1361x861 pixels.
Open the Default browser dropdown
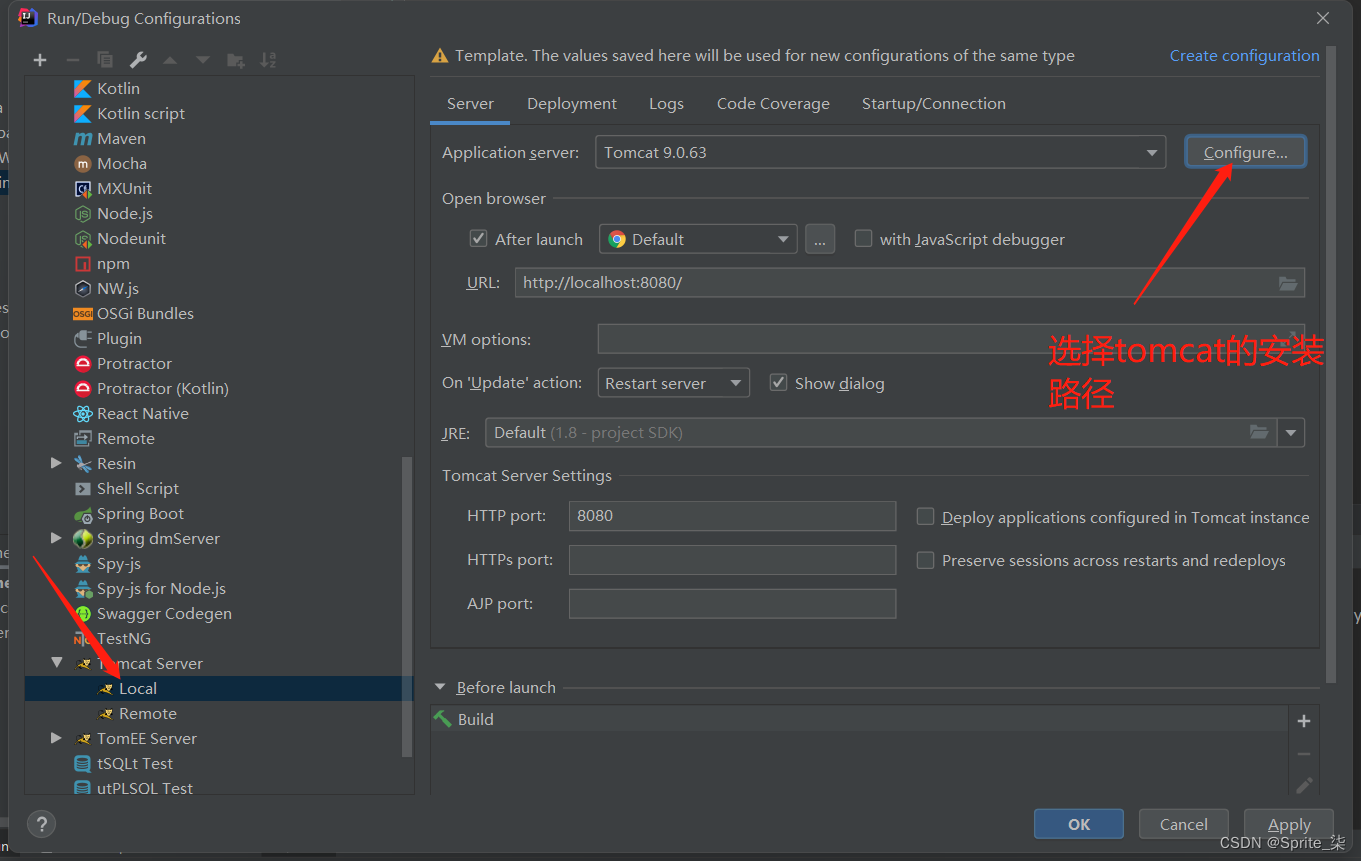coord(698,239)
